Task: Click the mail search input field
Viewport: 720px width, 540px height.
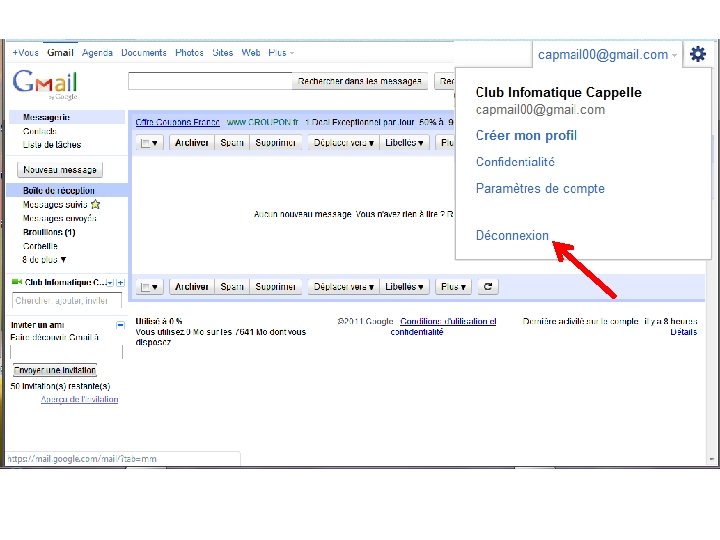Action: click(x=210, y=81)
